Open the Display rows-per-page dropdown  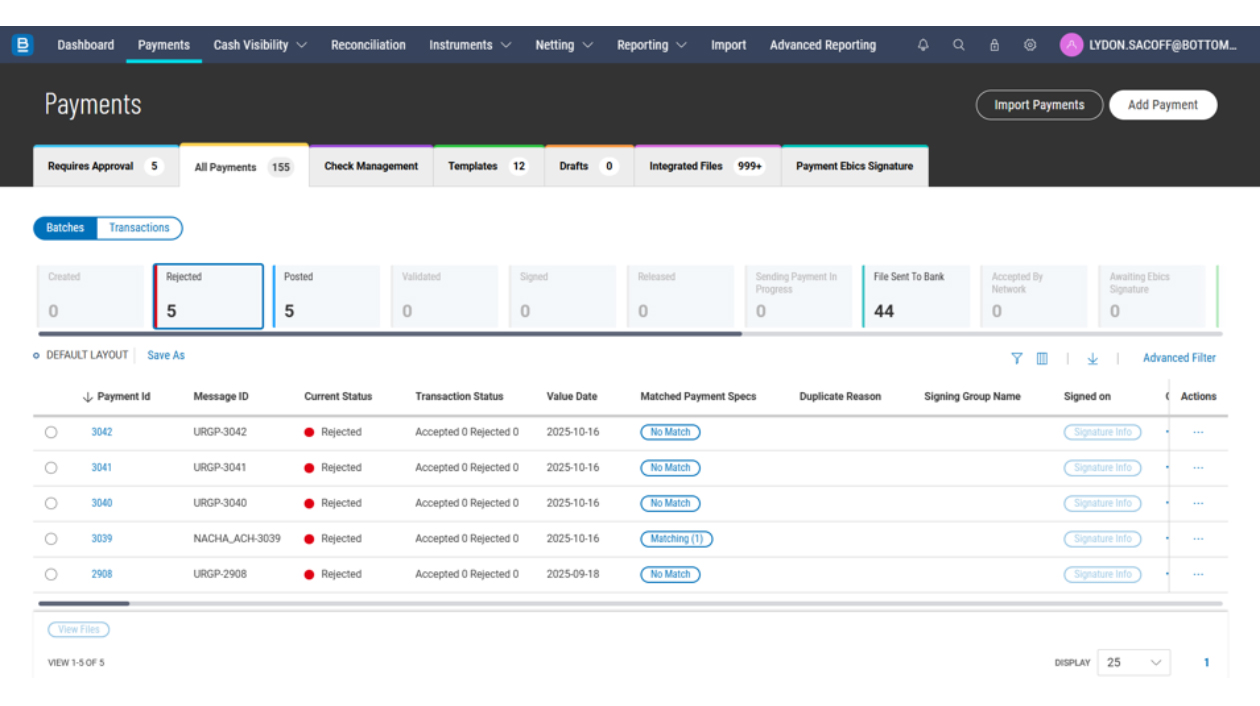click(1134, 662)
